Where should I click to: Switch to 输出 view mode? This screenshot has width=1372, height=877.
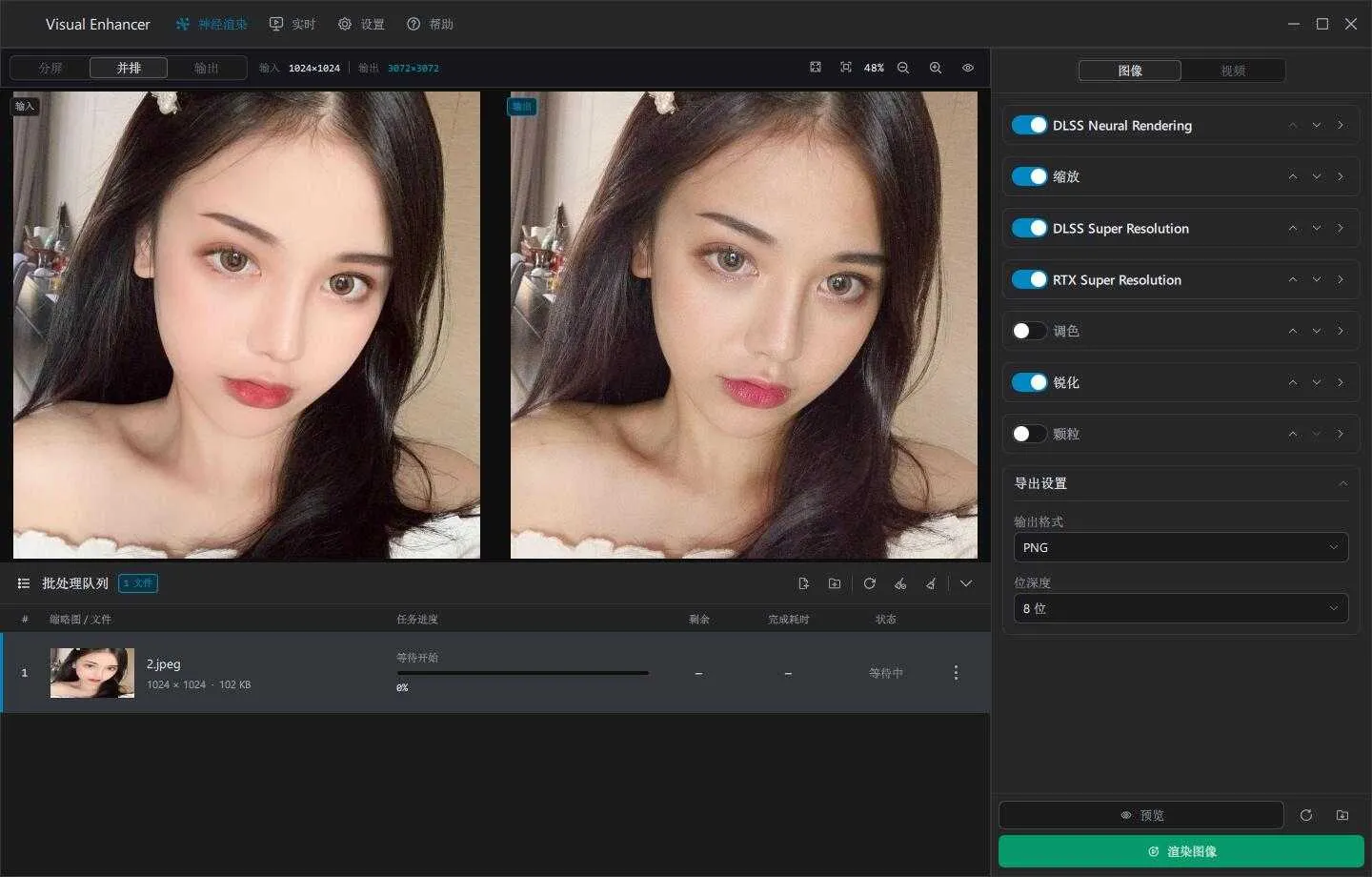[207, 68]
